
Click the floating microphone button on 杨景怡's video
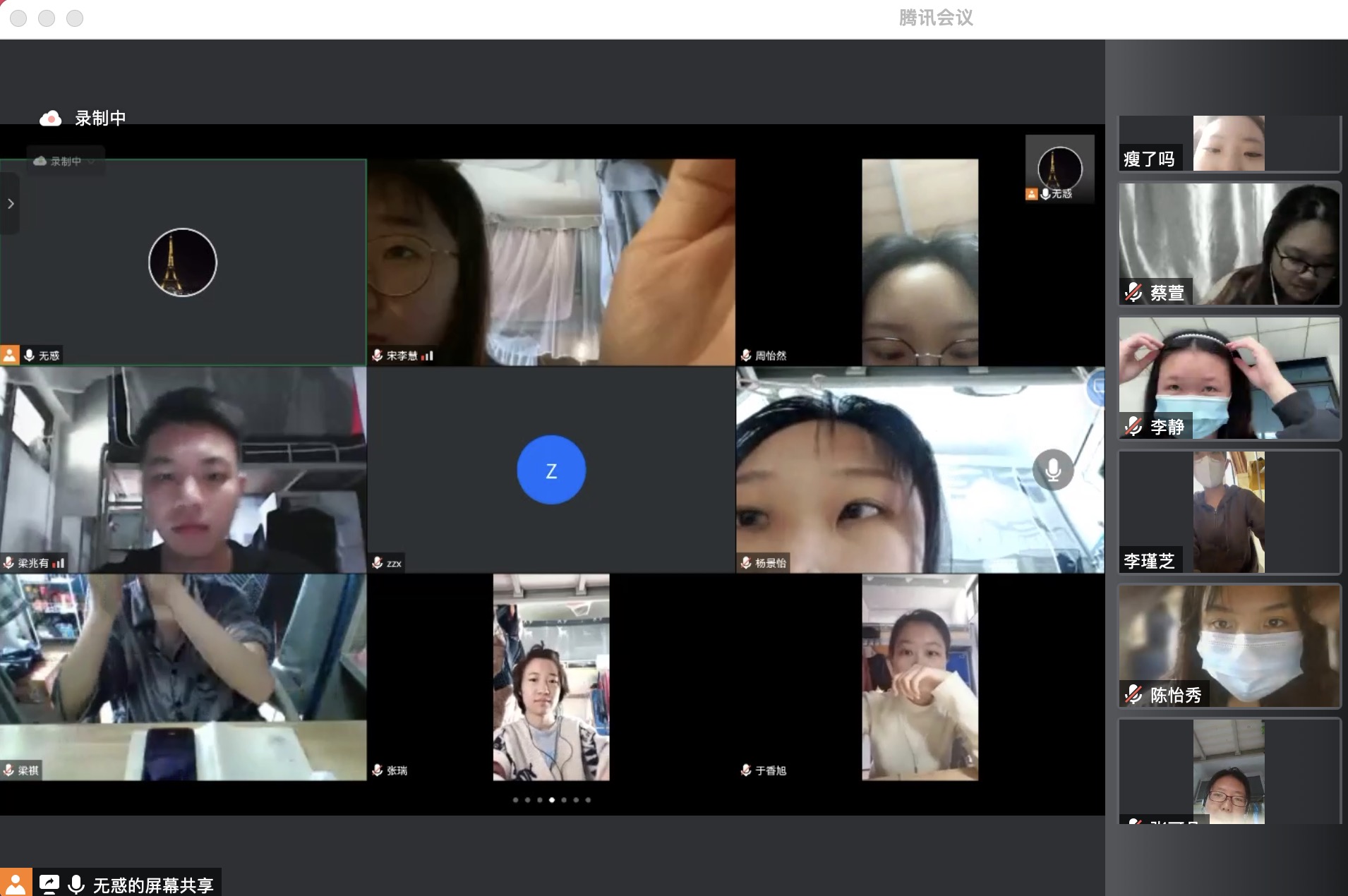click(1054, 469)
